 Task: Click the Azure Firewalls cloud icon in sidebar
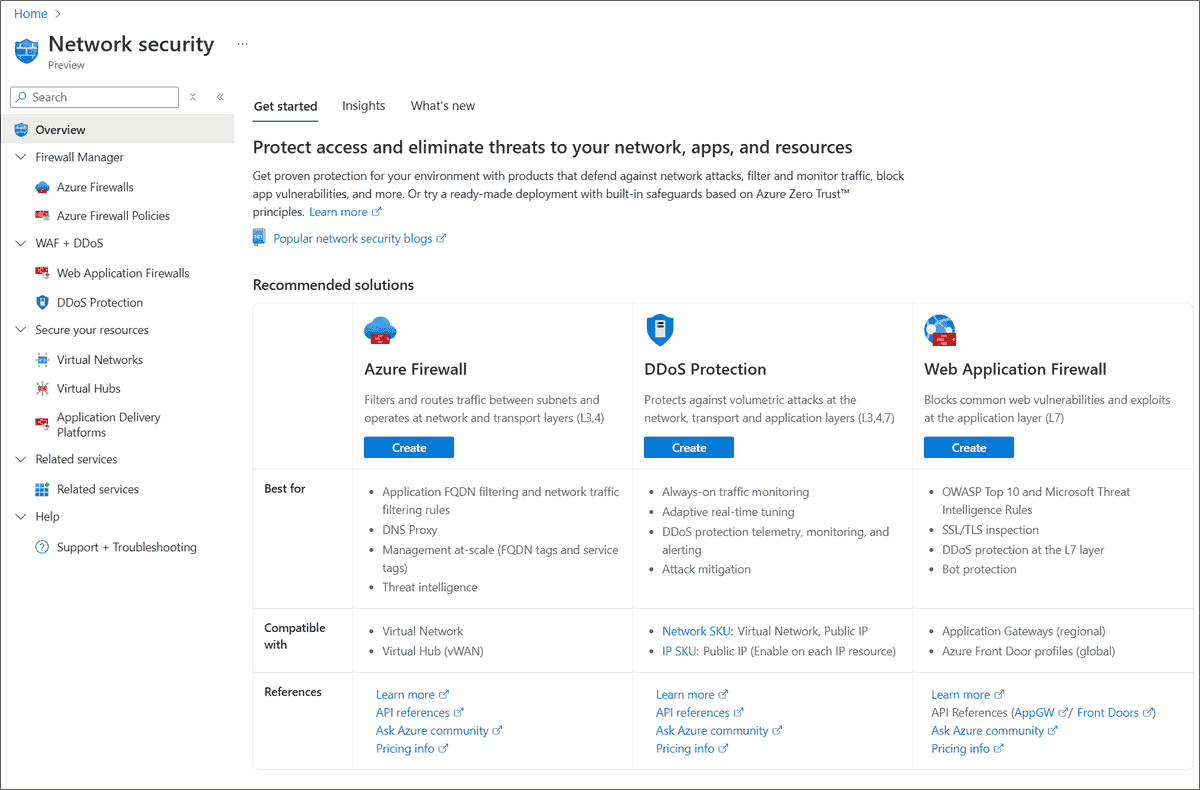tap(42, 187)
